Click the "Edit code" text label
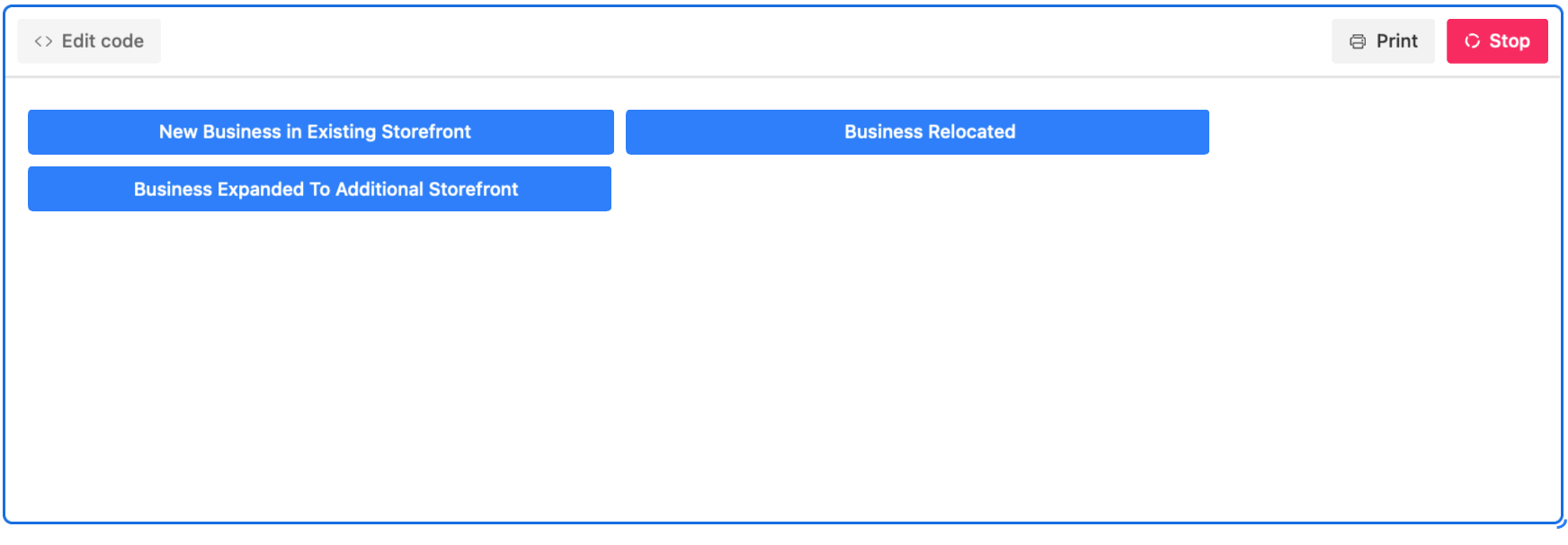Screen dimensions: 1568x545 [102, 41]
